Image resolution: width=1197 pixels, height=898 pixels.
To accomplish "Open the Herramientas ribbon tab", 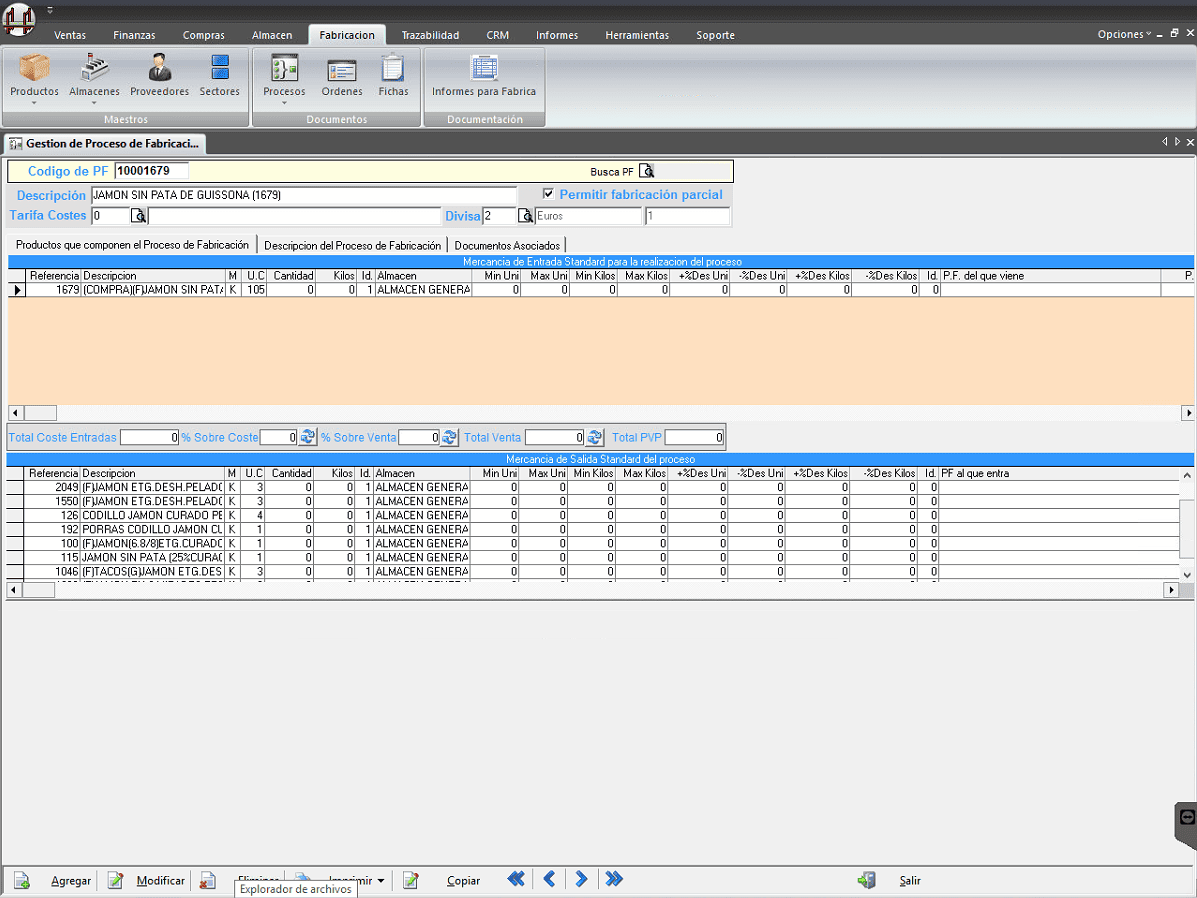I will 637,35.
